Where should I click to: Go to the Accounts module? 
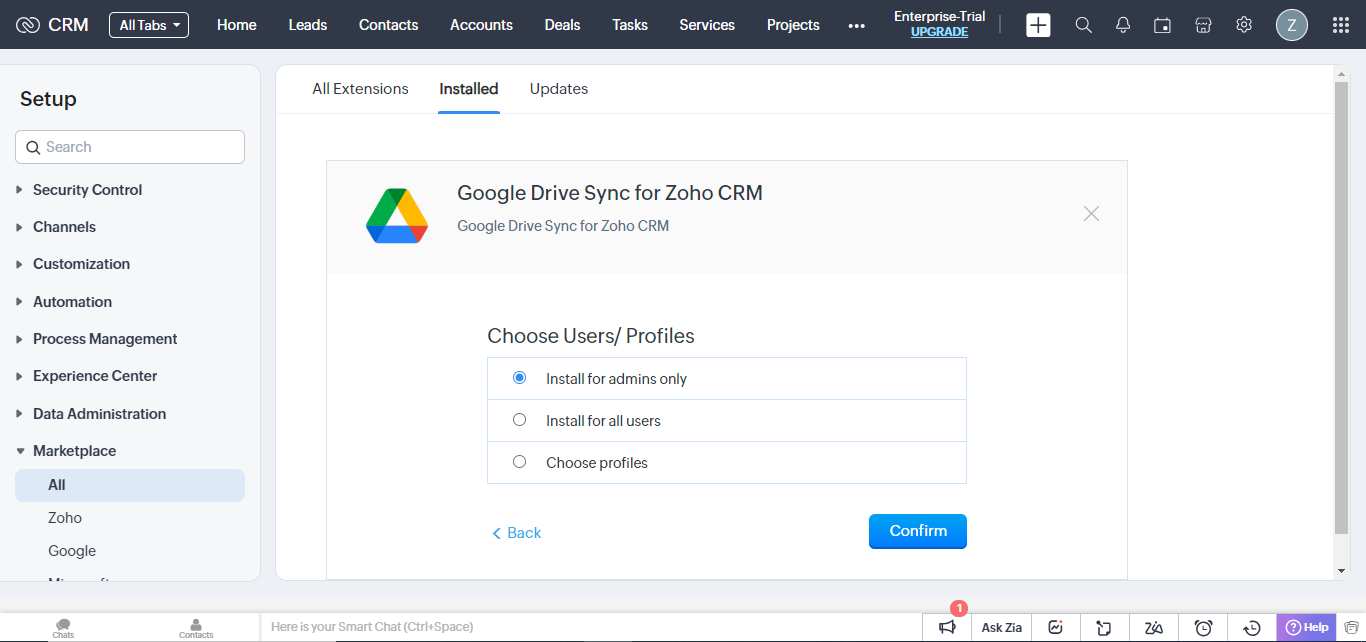click(481, 25)
